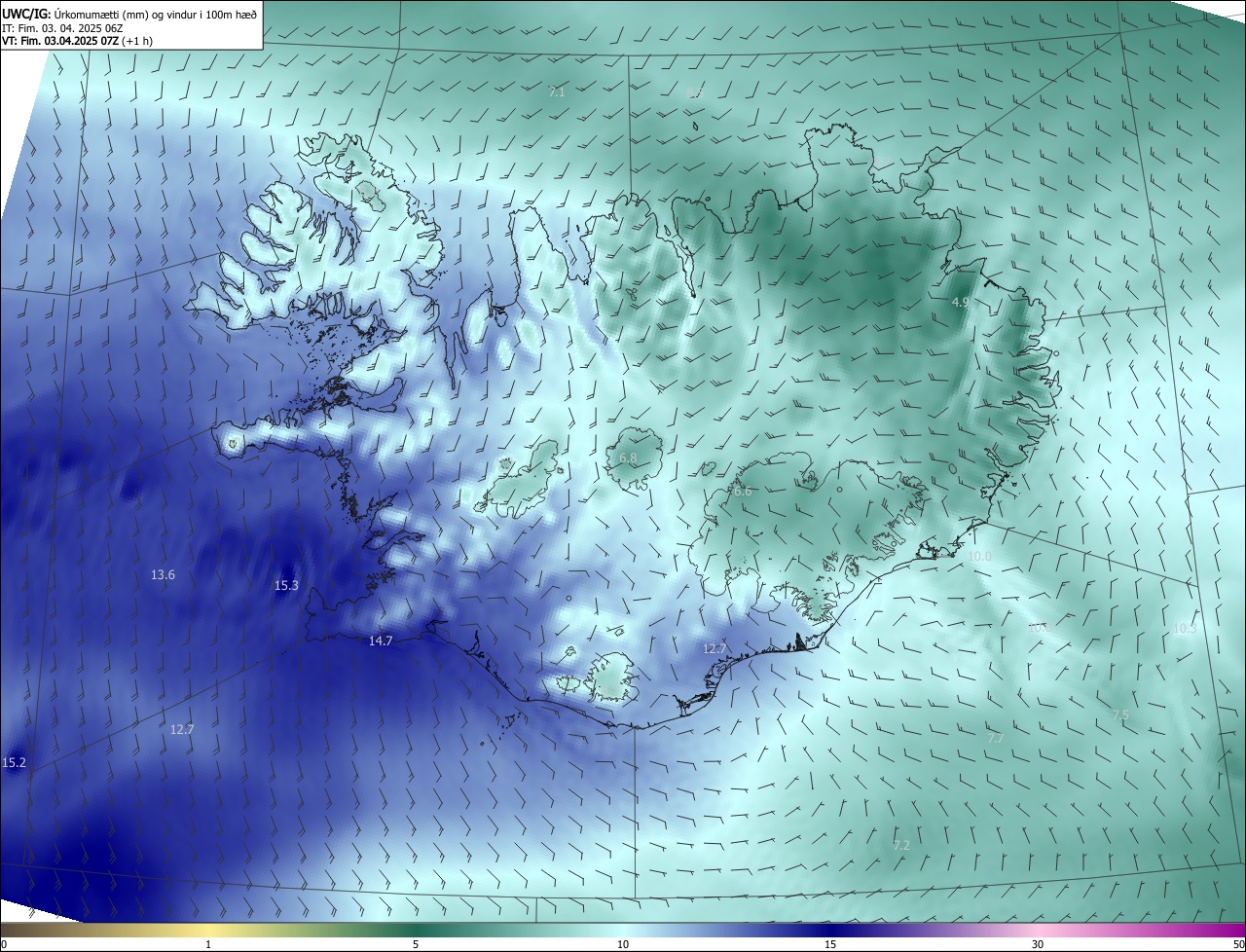1246x952 pixels.
Task: Click the 7.2 value label
Action: coord(901,845)
